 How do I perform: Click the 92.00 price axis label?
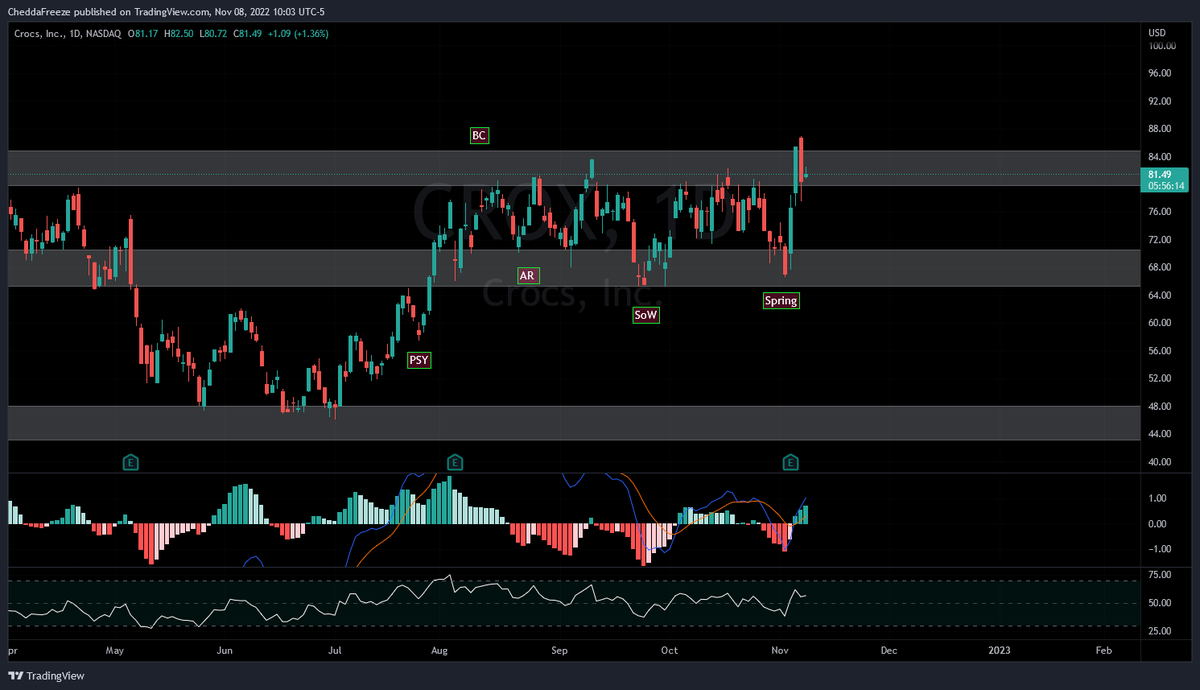(1160, 101)
